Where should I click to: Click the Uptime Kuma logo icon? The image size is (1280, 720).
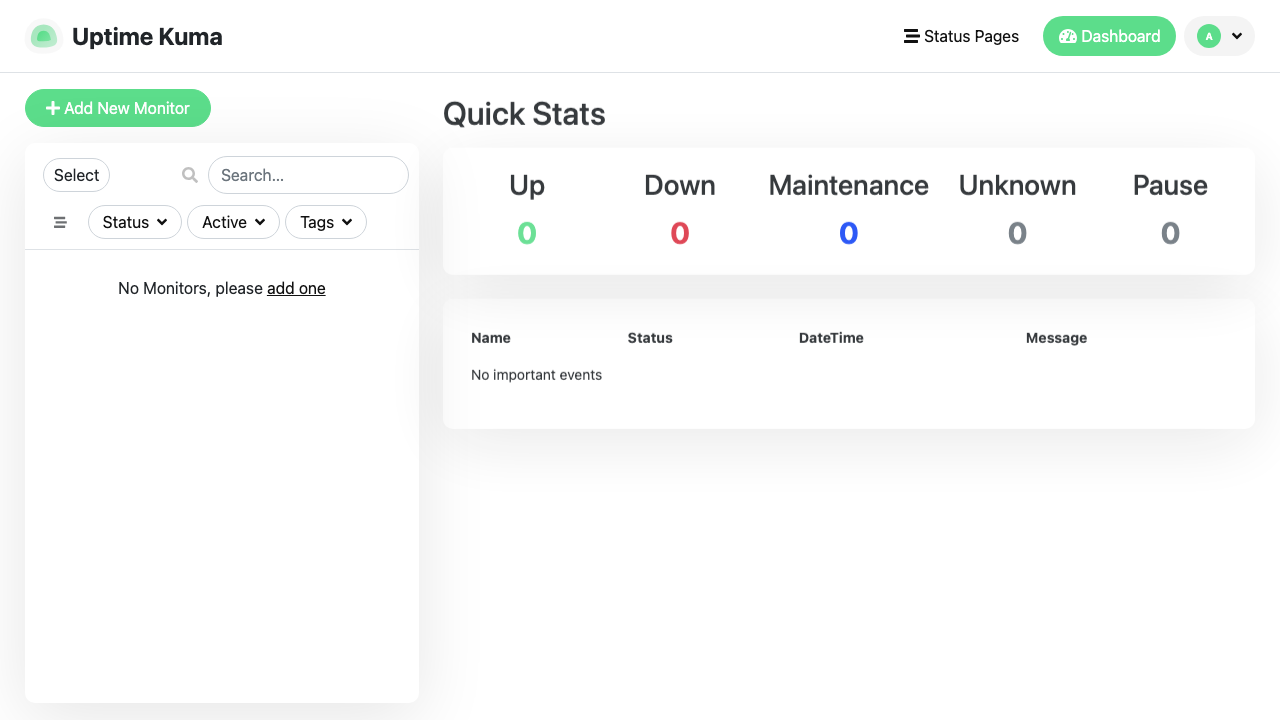[43, 37]
